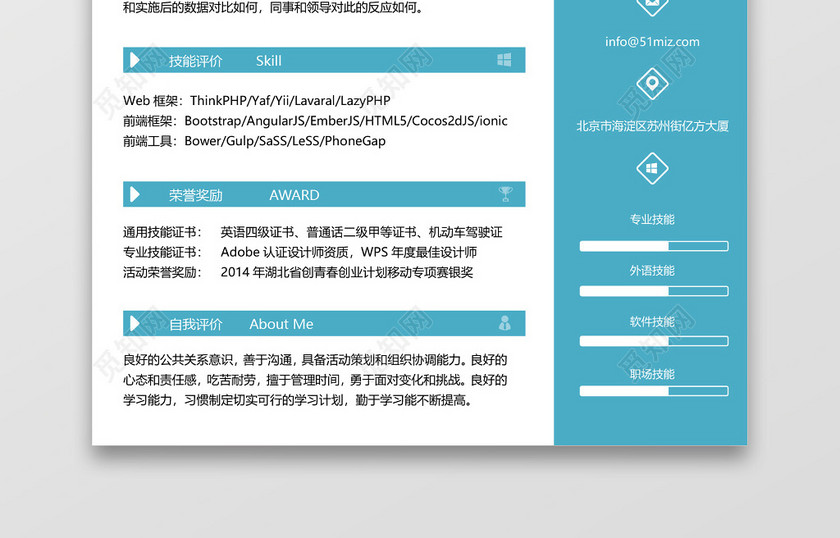Click the 荣誉奖励 heading text

pos(196,195)
